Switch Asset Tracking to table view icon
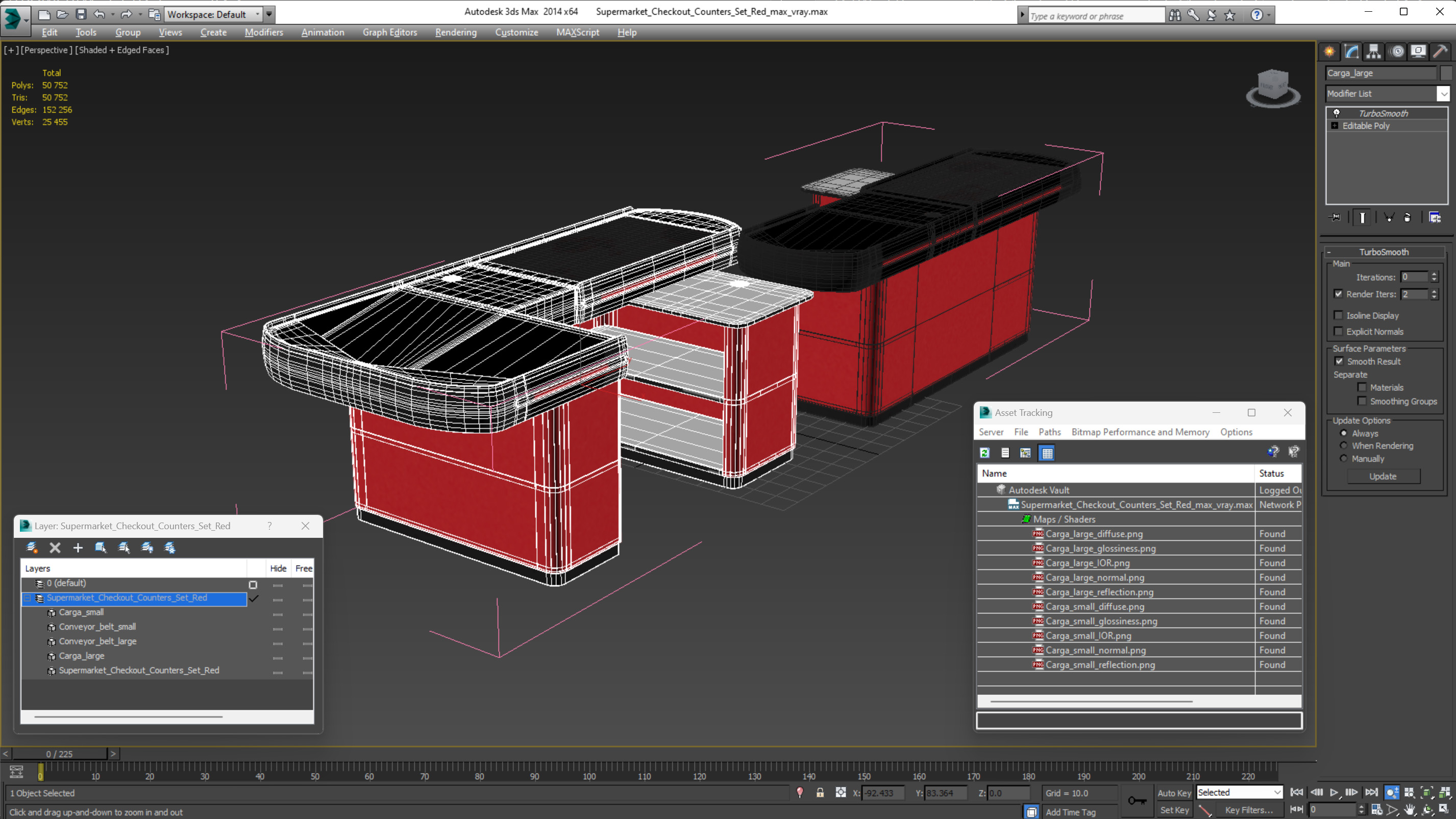 (1047, 453)
